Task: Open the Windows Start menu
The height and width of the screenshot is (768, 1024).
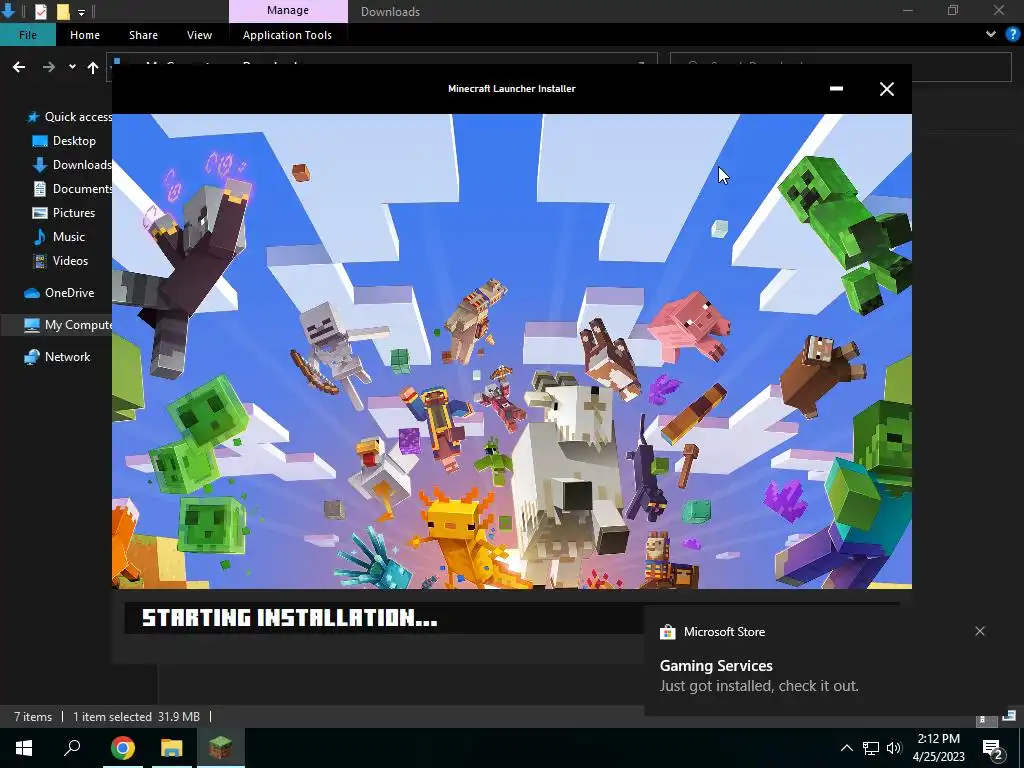Action: pos(24,748)
